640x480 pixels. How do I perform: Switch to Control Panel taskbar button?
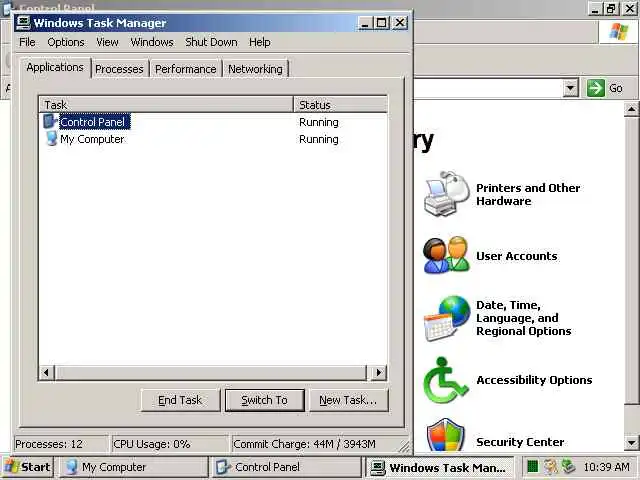287,467
